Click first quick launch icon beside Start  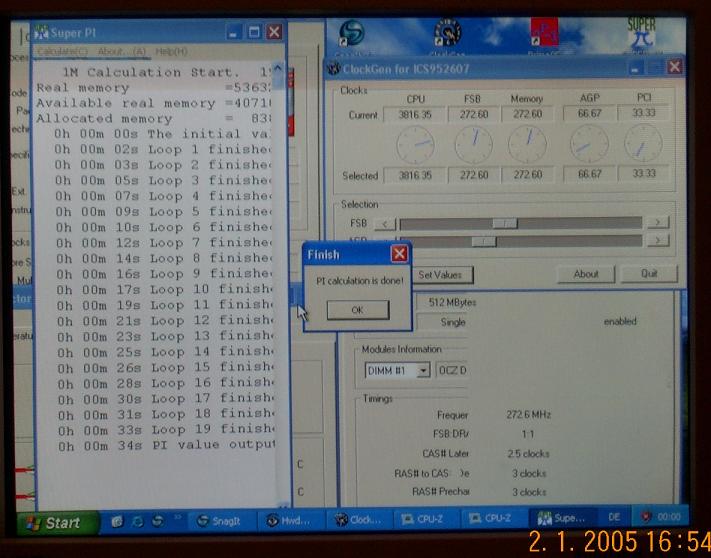pos(117,522)
